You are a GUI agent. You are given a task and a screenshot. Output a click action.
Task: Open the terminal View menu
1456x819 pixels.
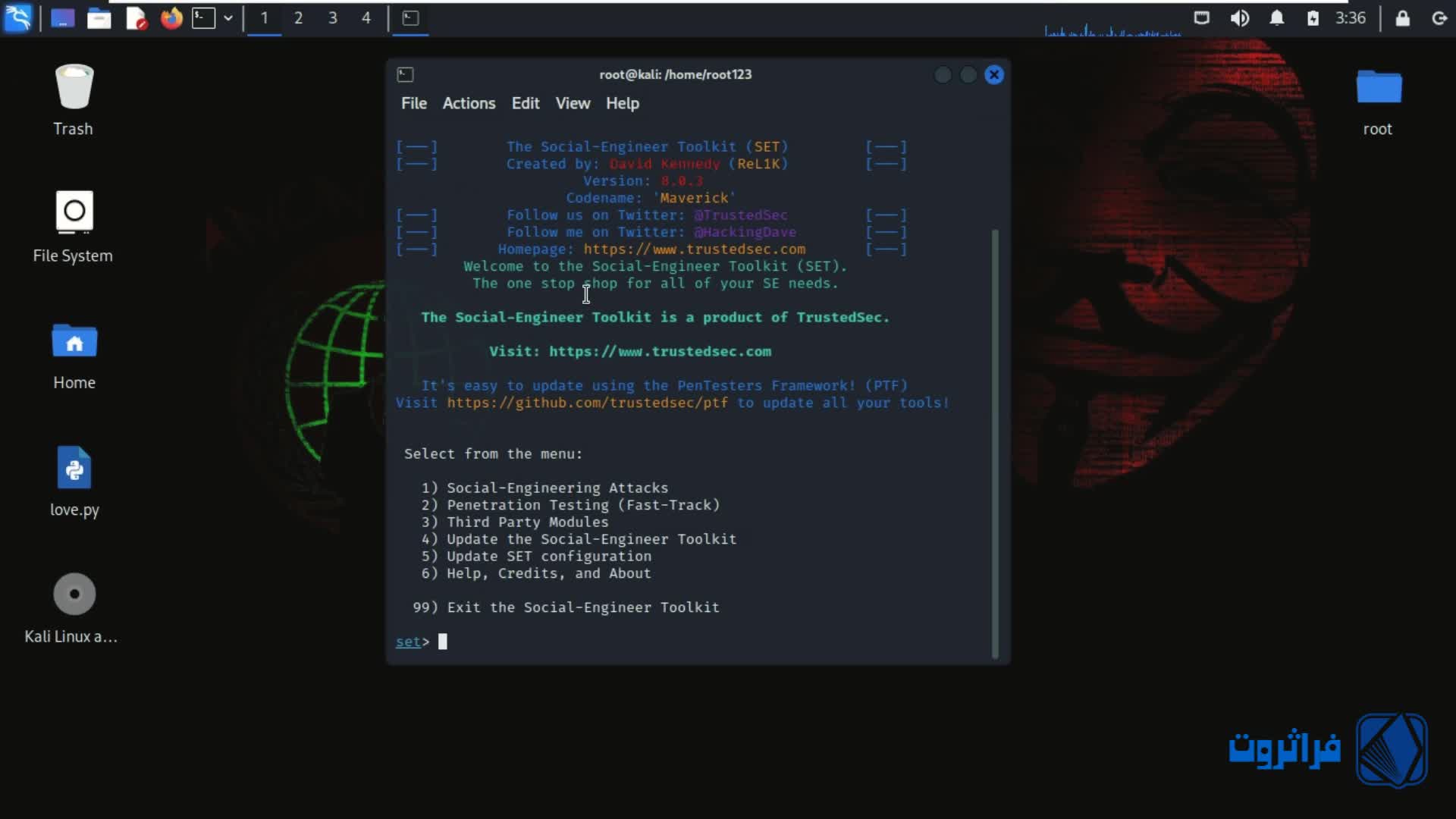572,103
